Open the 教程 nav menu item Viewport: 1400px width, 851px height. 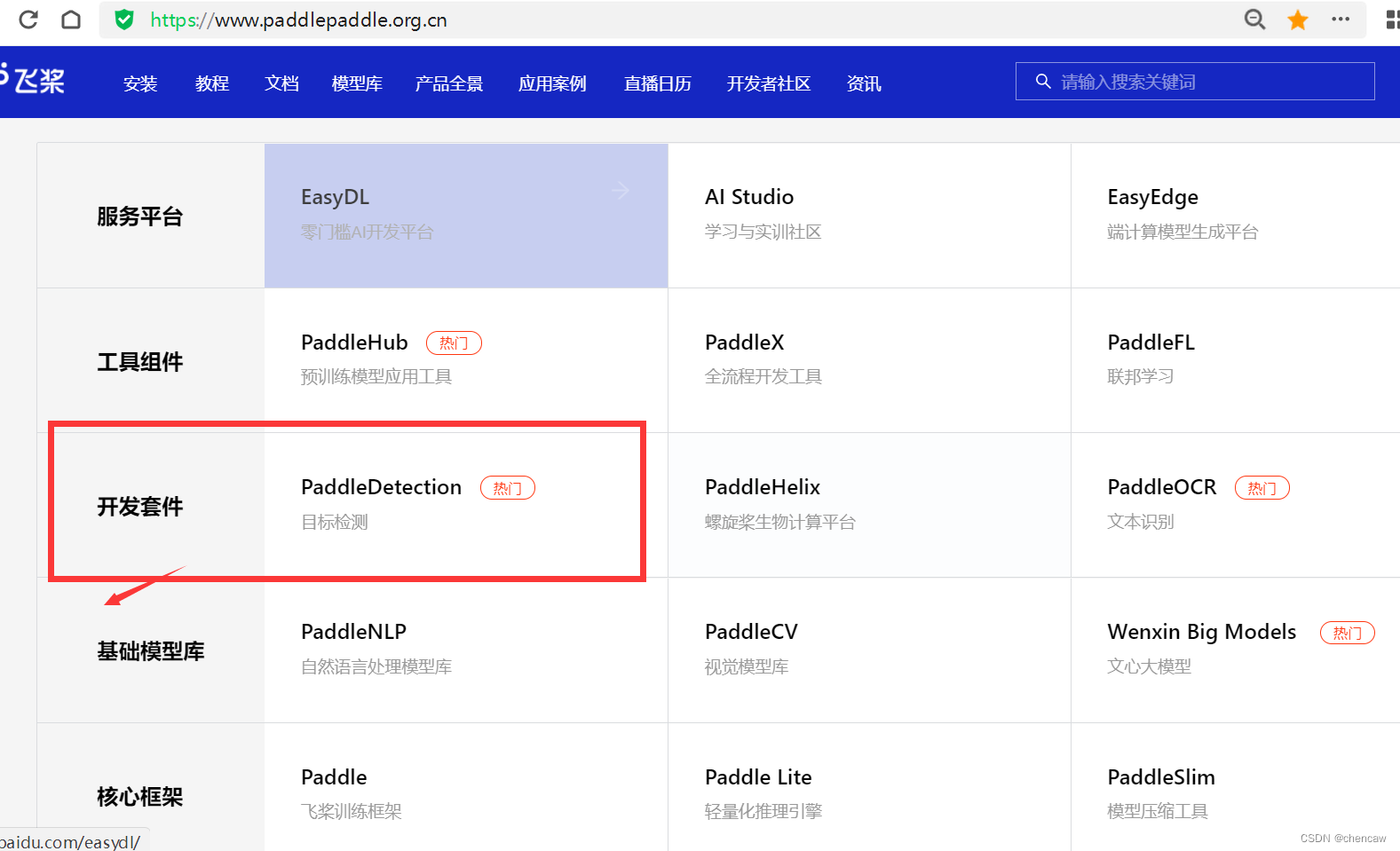click(212, 83)
